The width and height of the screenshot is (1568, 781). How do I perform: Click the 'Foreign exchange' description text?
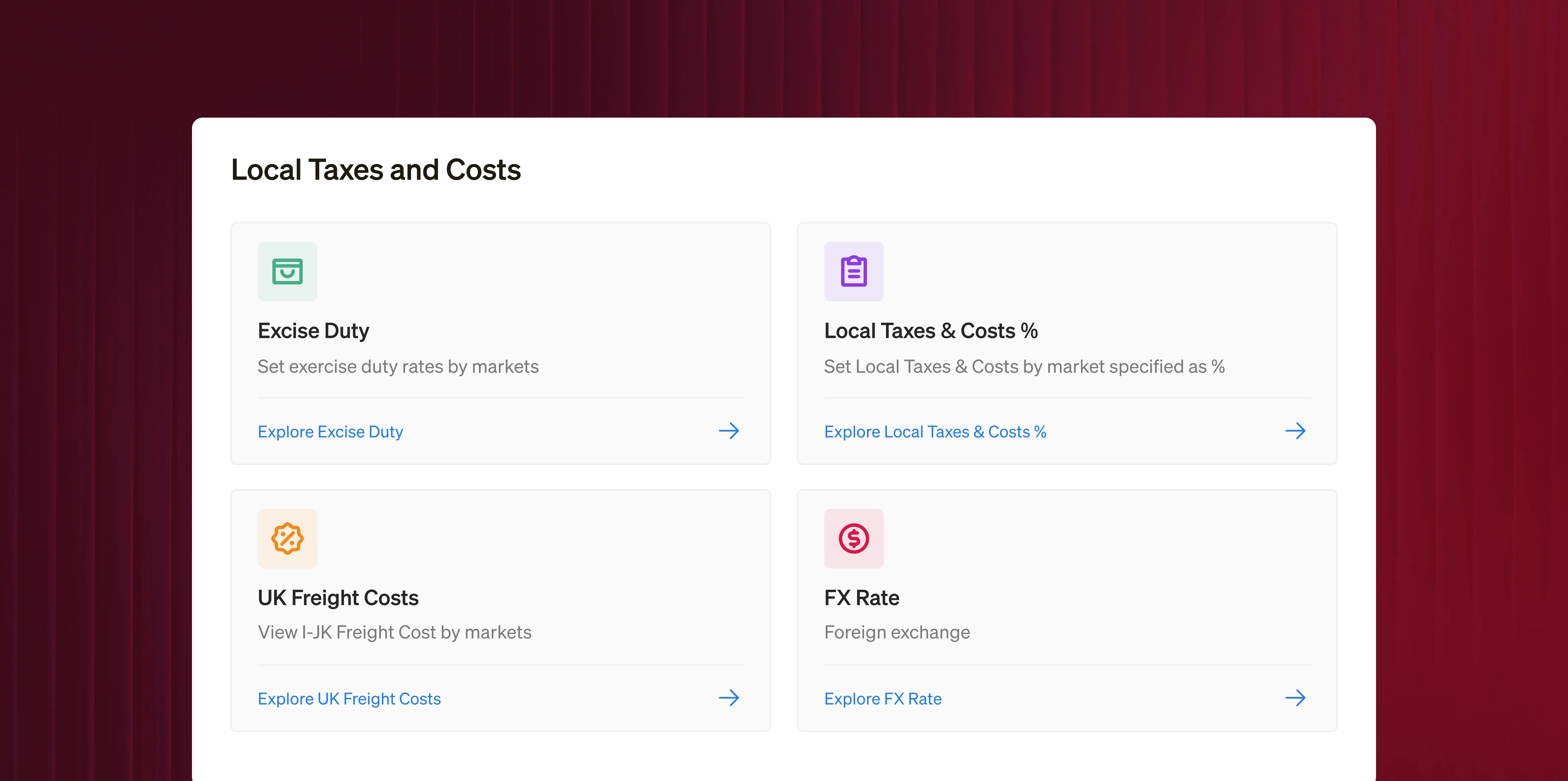[897, 633]
